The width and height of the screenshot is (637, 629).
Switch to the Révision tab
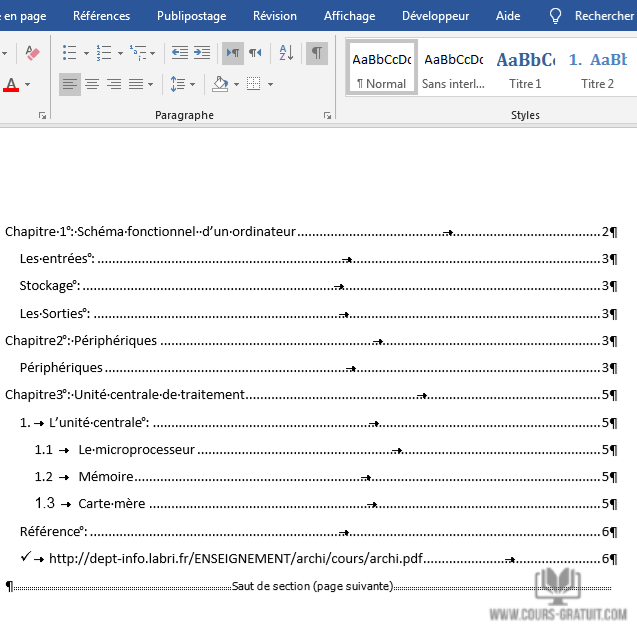coord(274,16)
